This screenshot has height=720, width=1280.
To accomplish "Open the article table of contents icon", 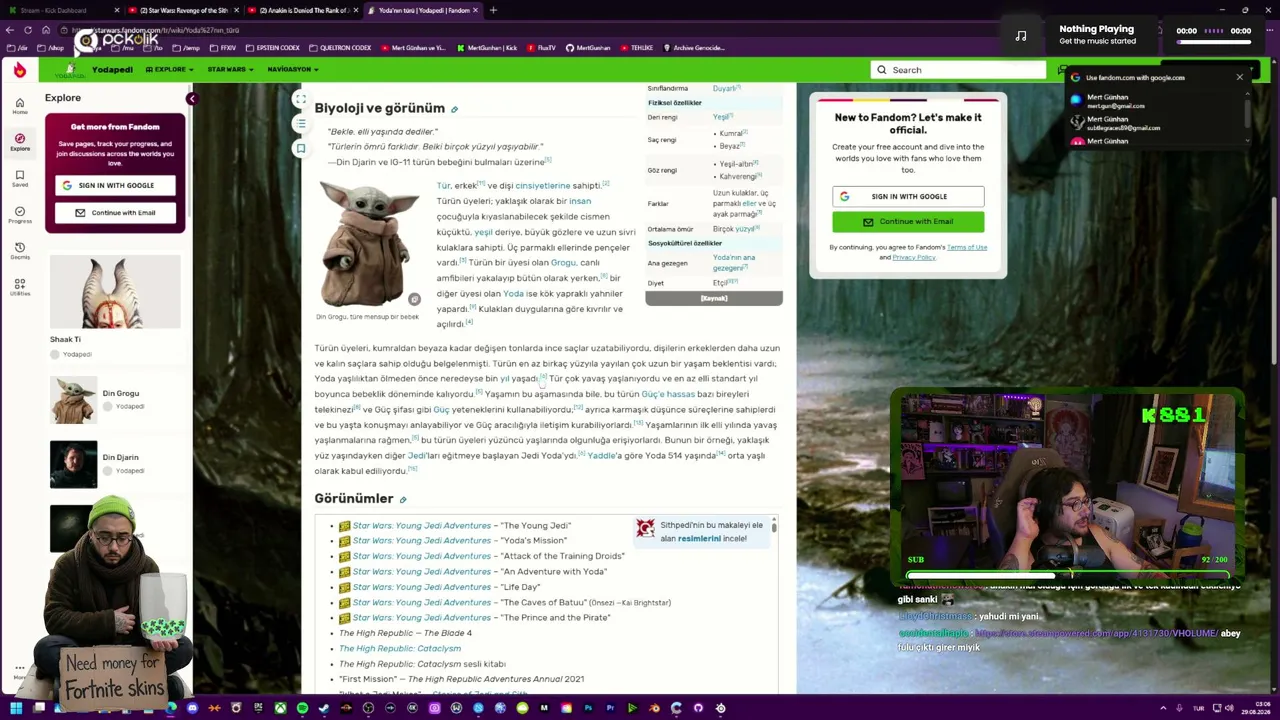I will click(300, 124).
